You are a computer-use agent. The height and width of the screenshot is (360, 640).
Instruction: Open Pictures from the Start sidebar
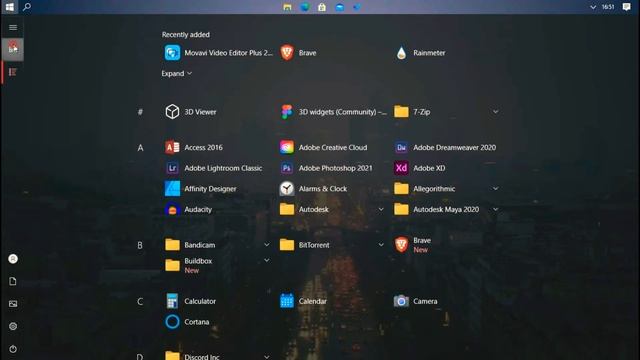(x=13, y=304)
